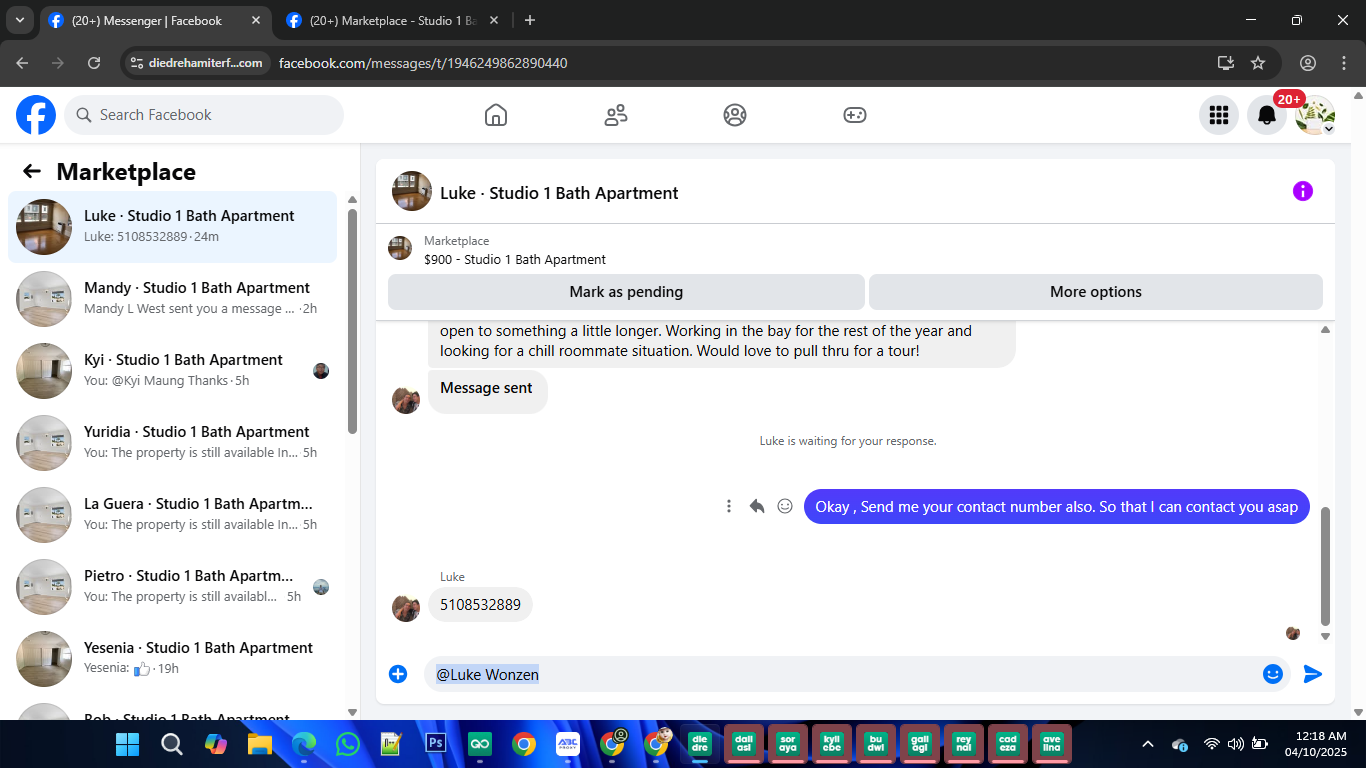The width and height of the screenshot is (1366, 768).
Task: Click the Search Facebook field
Action: 204,115
